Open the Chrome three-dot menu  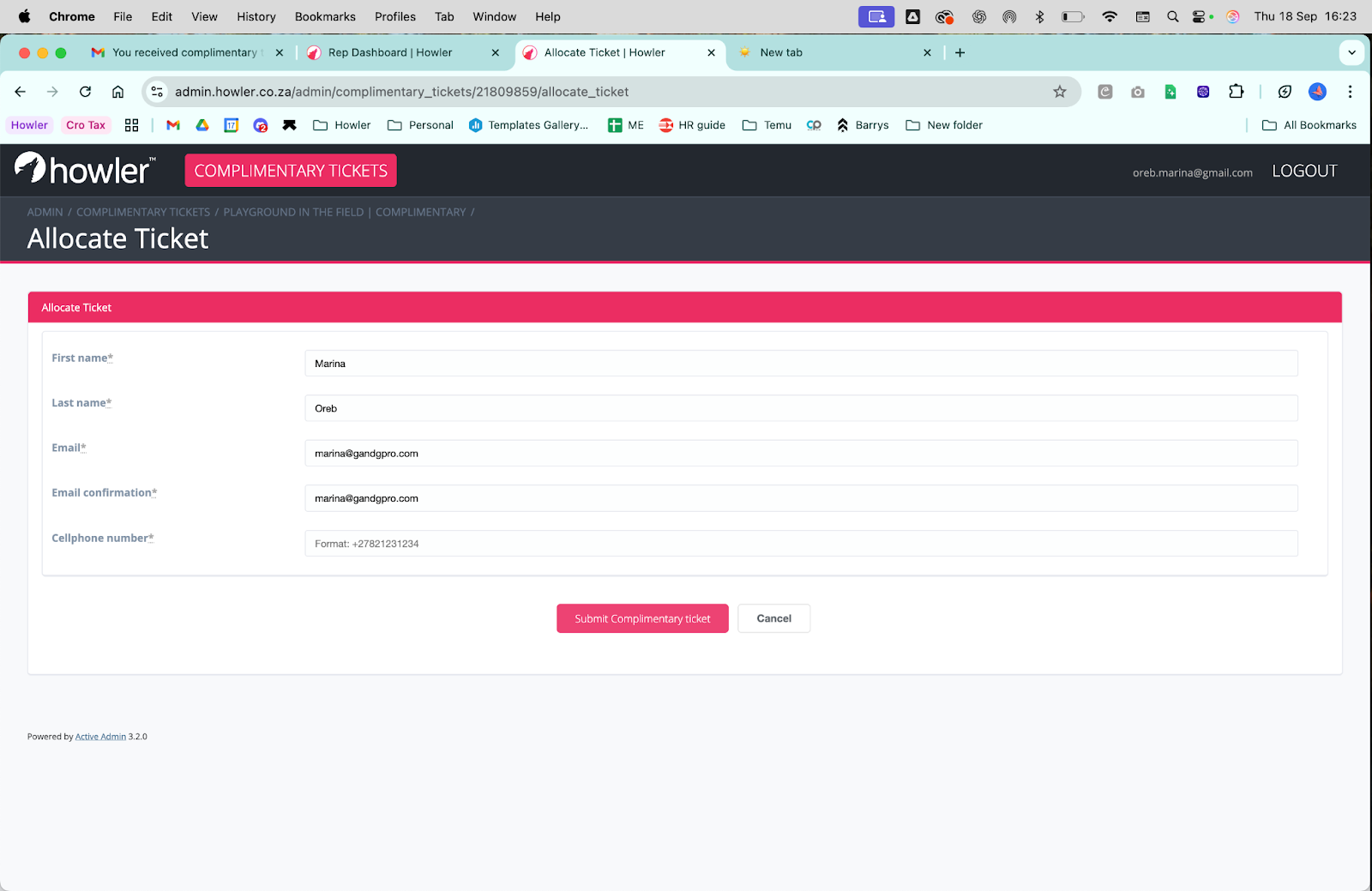1350,92
